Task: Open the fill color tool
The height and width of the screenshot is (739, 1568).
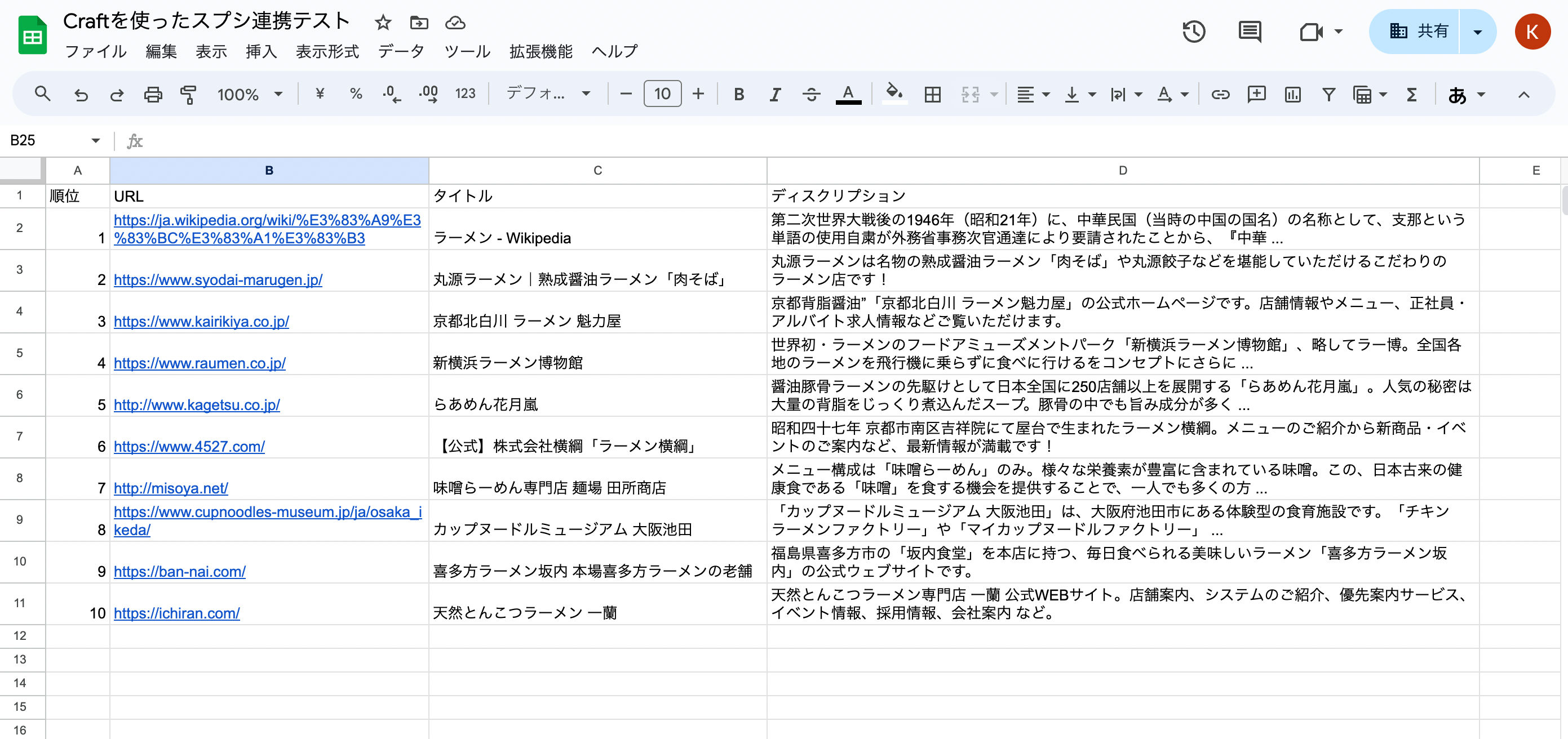Action: tap(893, 94)
